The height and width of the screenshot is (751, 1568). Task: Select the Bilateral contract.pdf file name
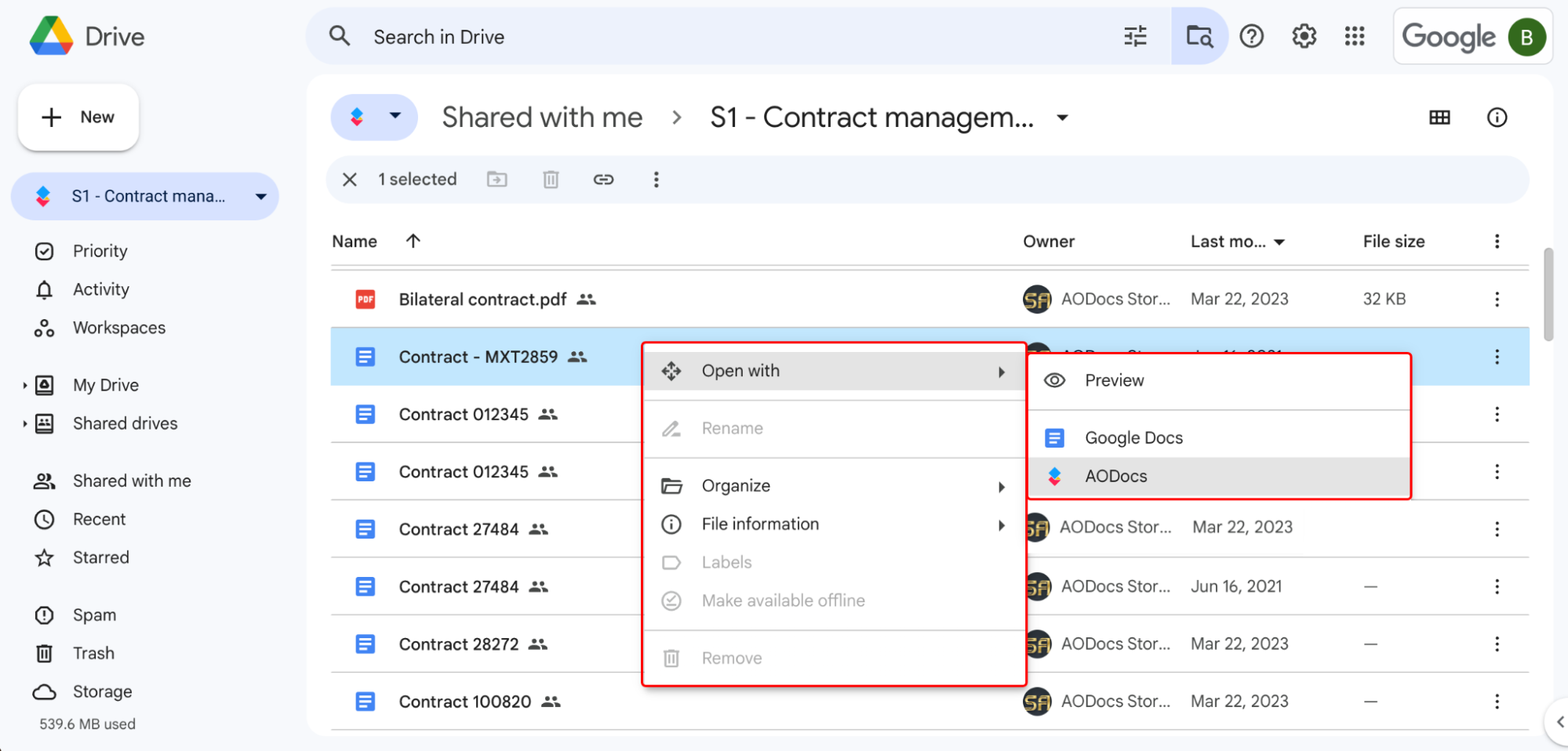482,299
